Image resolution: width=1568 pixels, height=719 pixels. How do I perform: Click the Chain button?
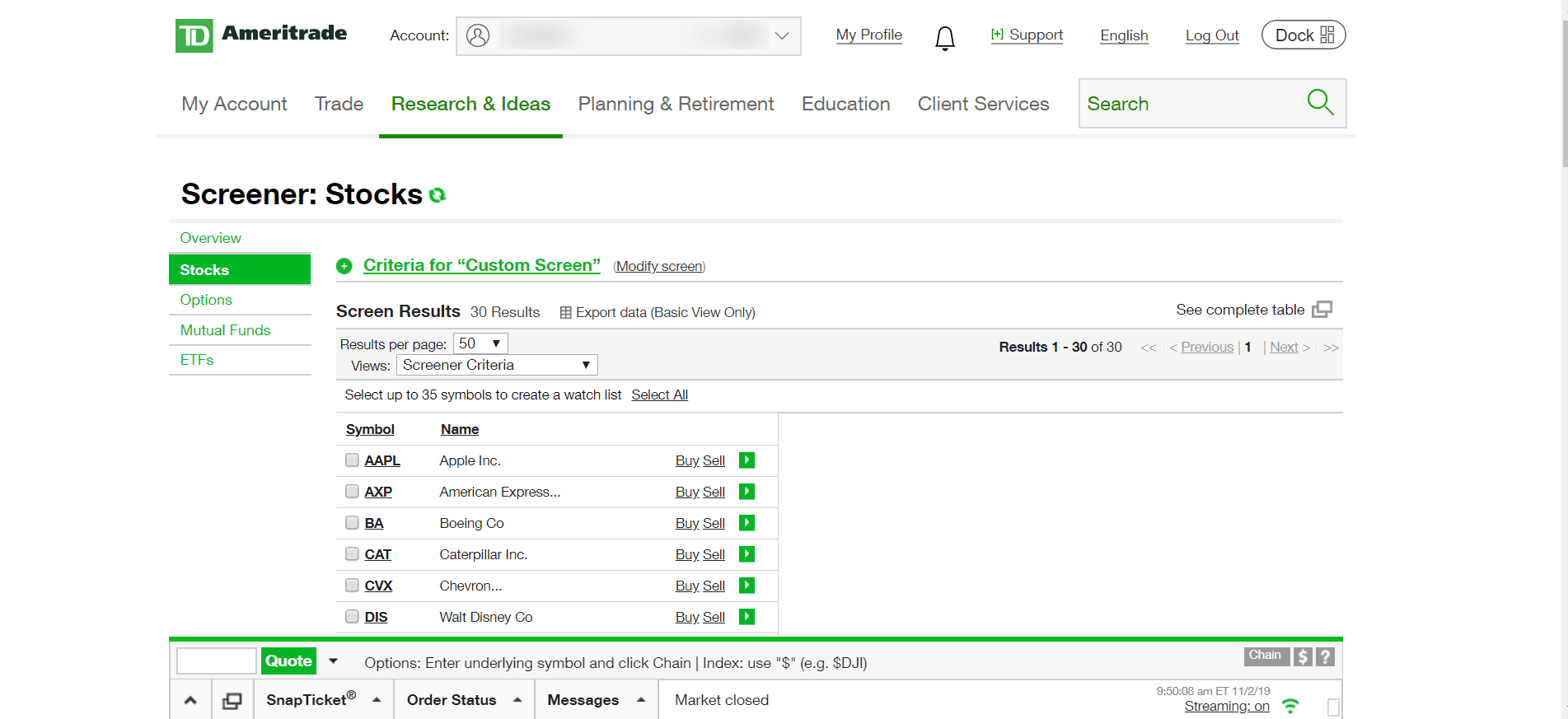1266,656
